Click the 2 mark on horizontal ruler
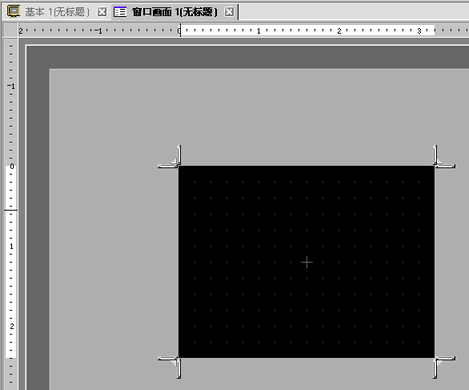 (x=339, y=31)
